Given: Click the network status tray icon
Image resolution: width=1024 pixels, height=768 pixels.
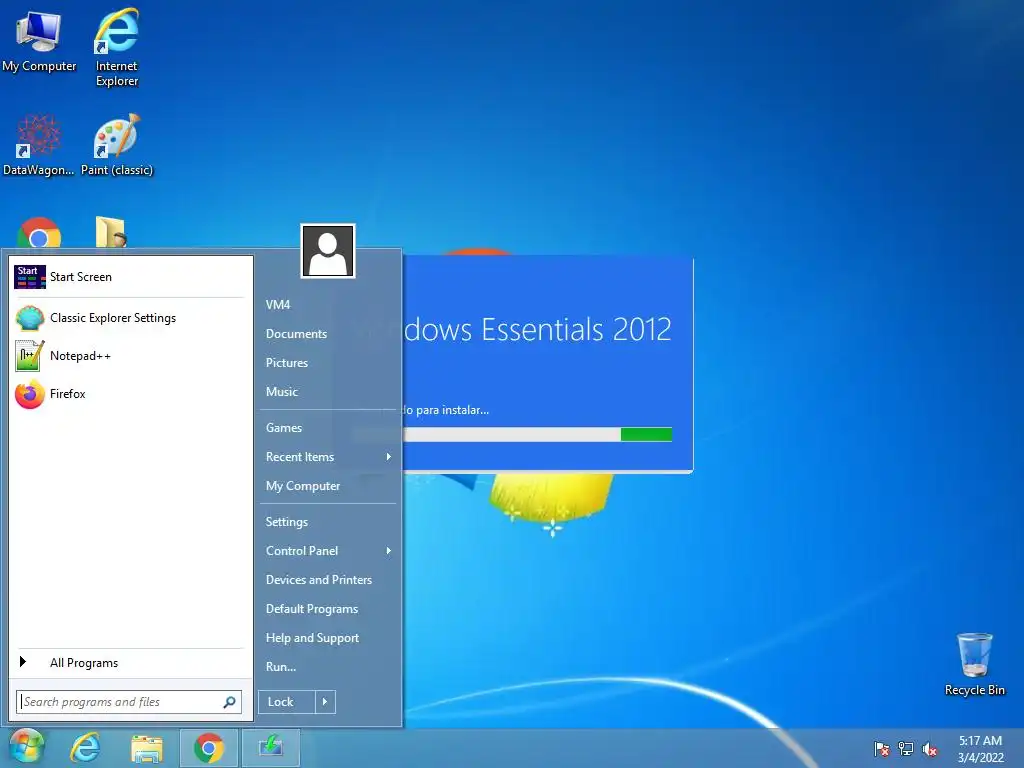Looking at the screenshot, I should [x=906, y=749].
